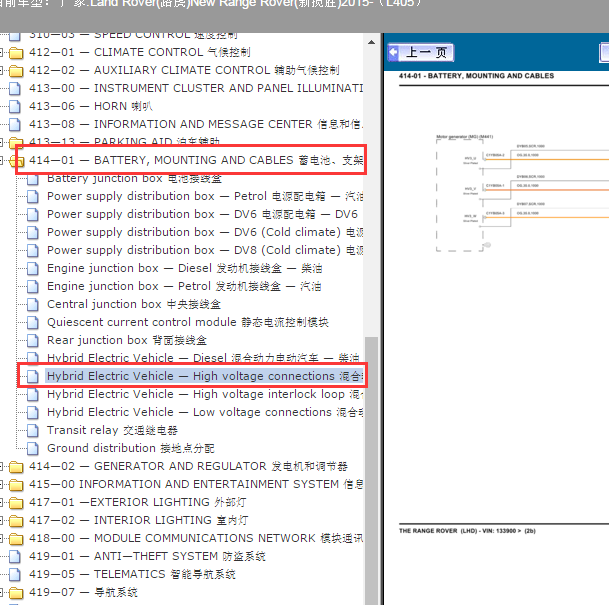Go to previous page with 上一页 button
This screenshot has height=605, width=609.
pos(421,52)
